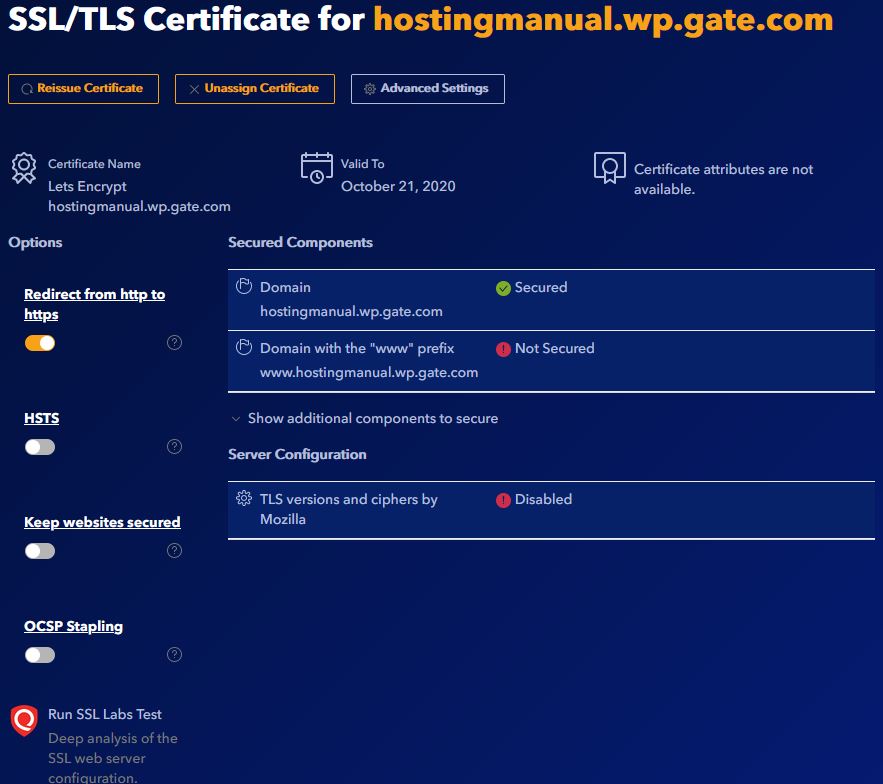The width and height of the screenshot is (883, 784).
Task: Open the Keep websites secured link
Action: tap(101, 521)
